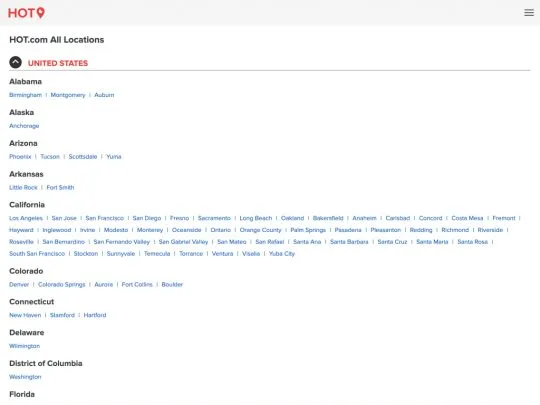540x405 pixels.
Task: Go to the Fort Collins location
Action: (x=137, y=284)
